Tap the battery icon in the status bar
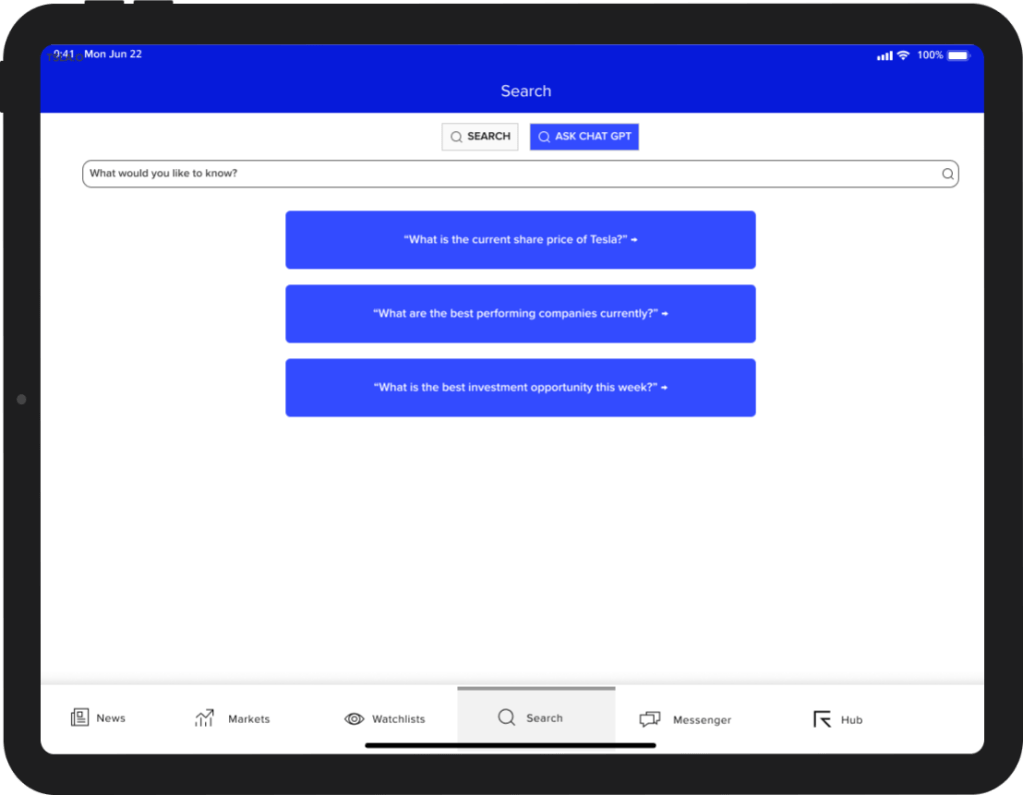This screenshot has height=795, width=1023. [x=958, y=55]
